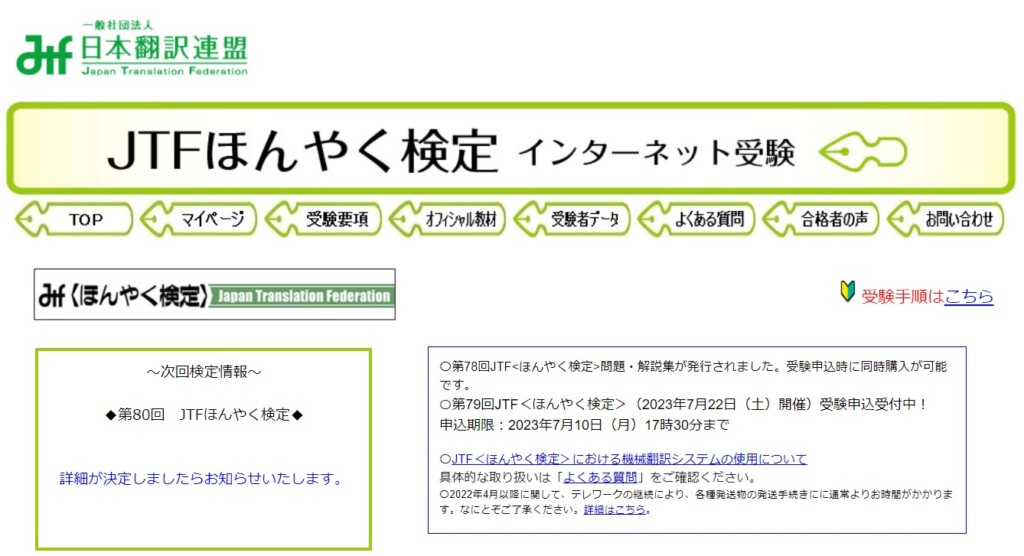Open the 合格者の声 navigation tab

[x=821, y=219]
